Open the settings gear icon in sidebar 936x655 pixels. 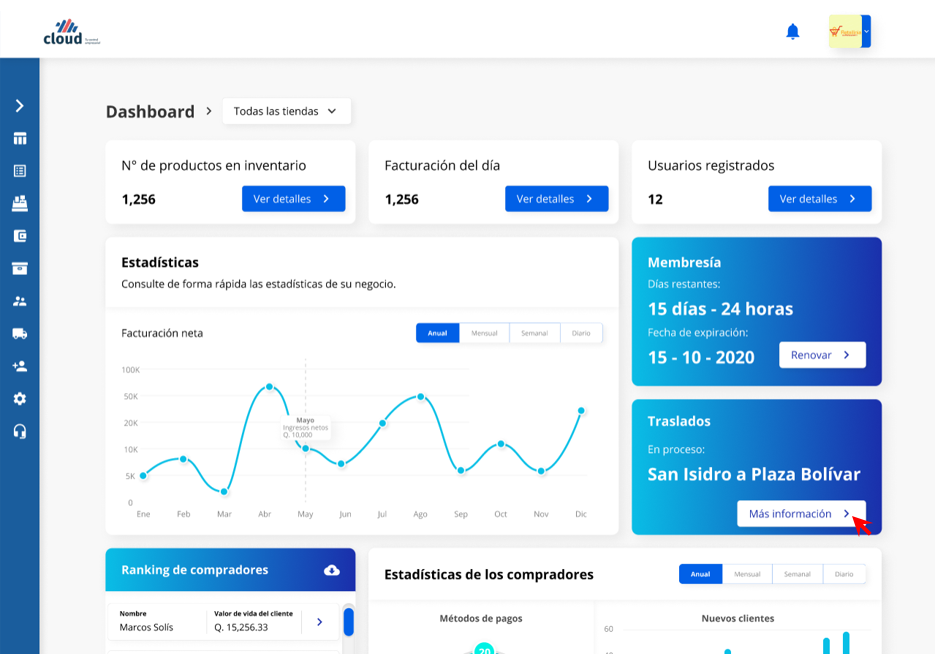(20, 398)
